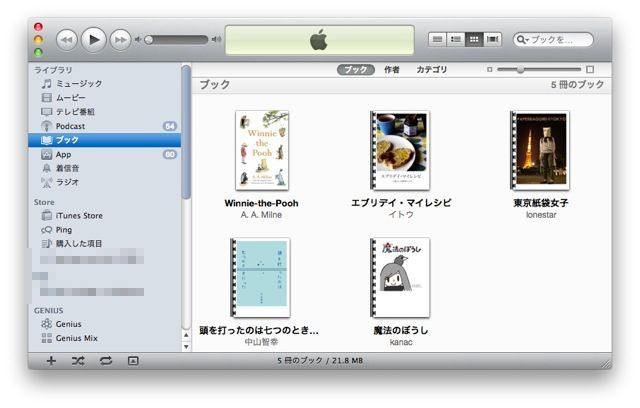Click the Podcast unplayed count badge

click(170, 126)
